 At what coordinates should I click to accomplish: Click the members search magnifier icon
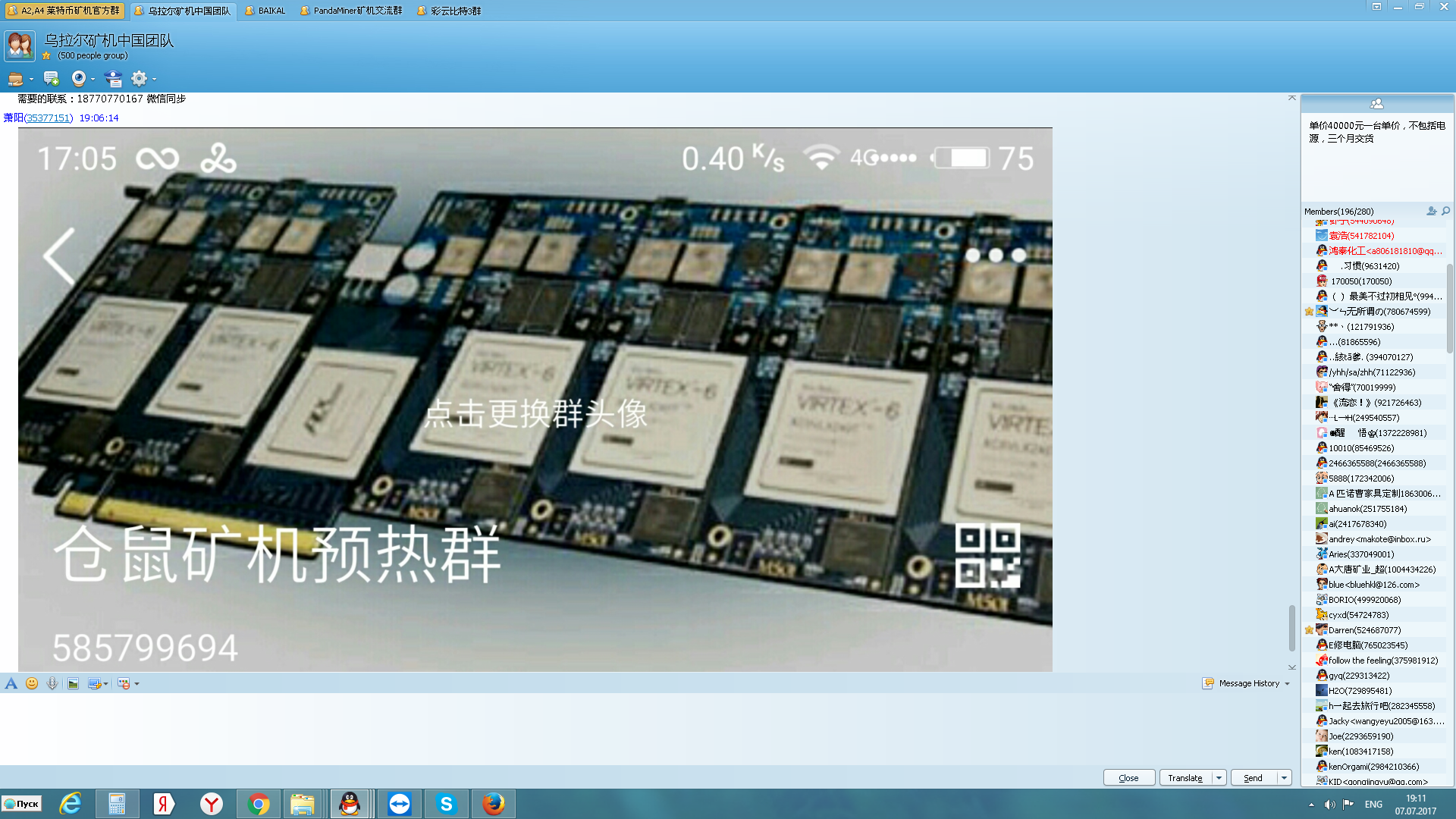[x=1445, y=212]
